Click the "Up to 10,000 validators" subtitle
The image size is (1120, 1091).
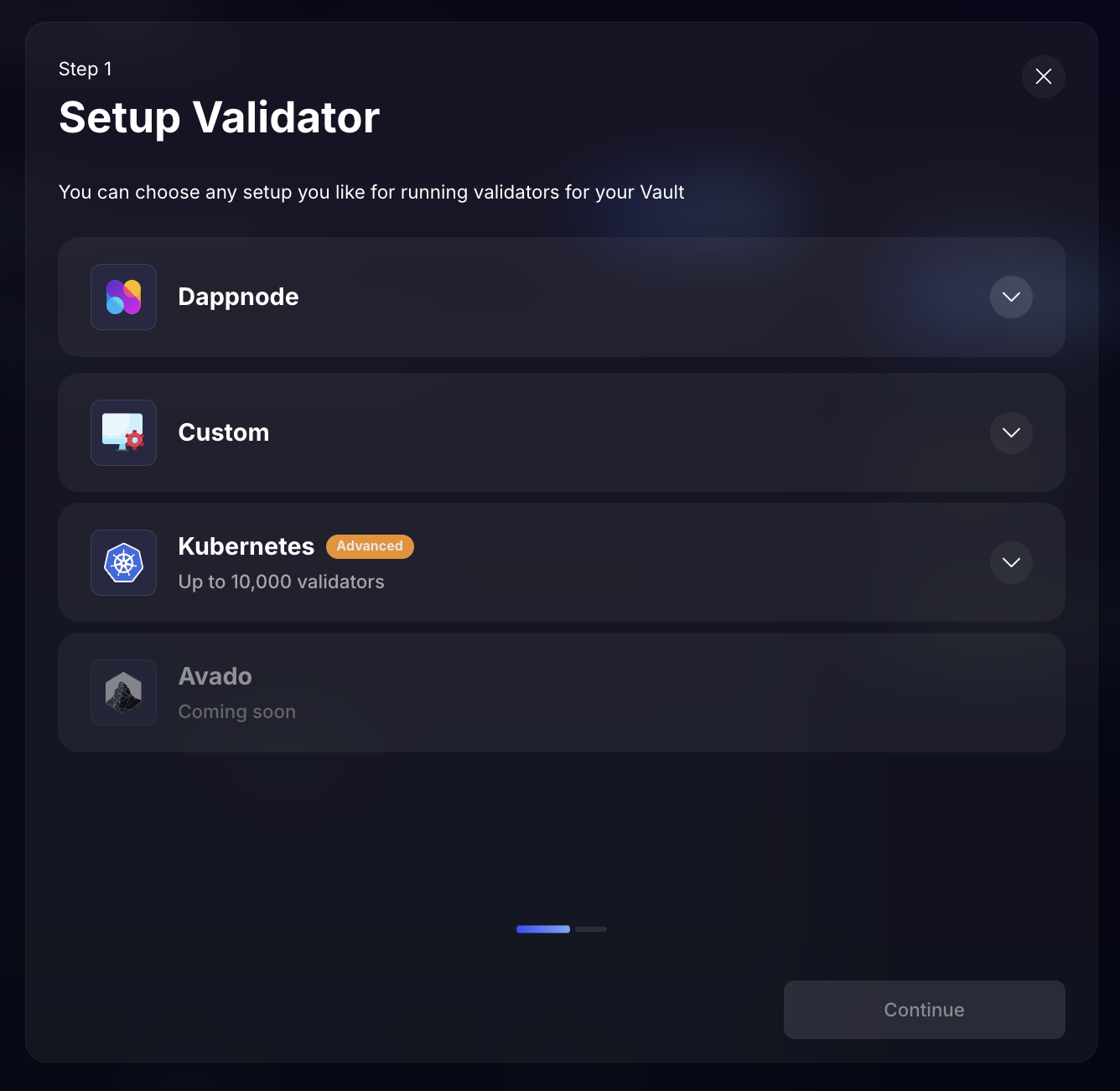point(281,582)
